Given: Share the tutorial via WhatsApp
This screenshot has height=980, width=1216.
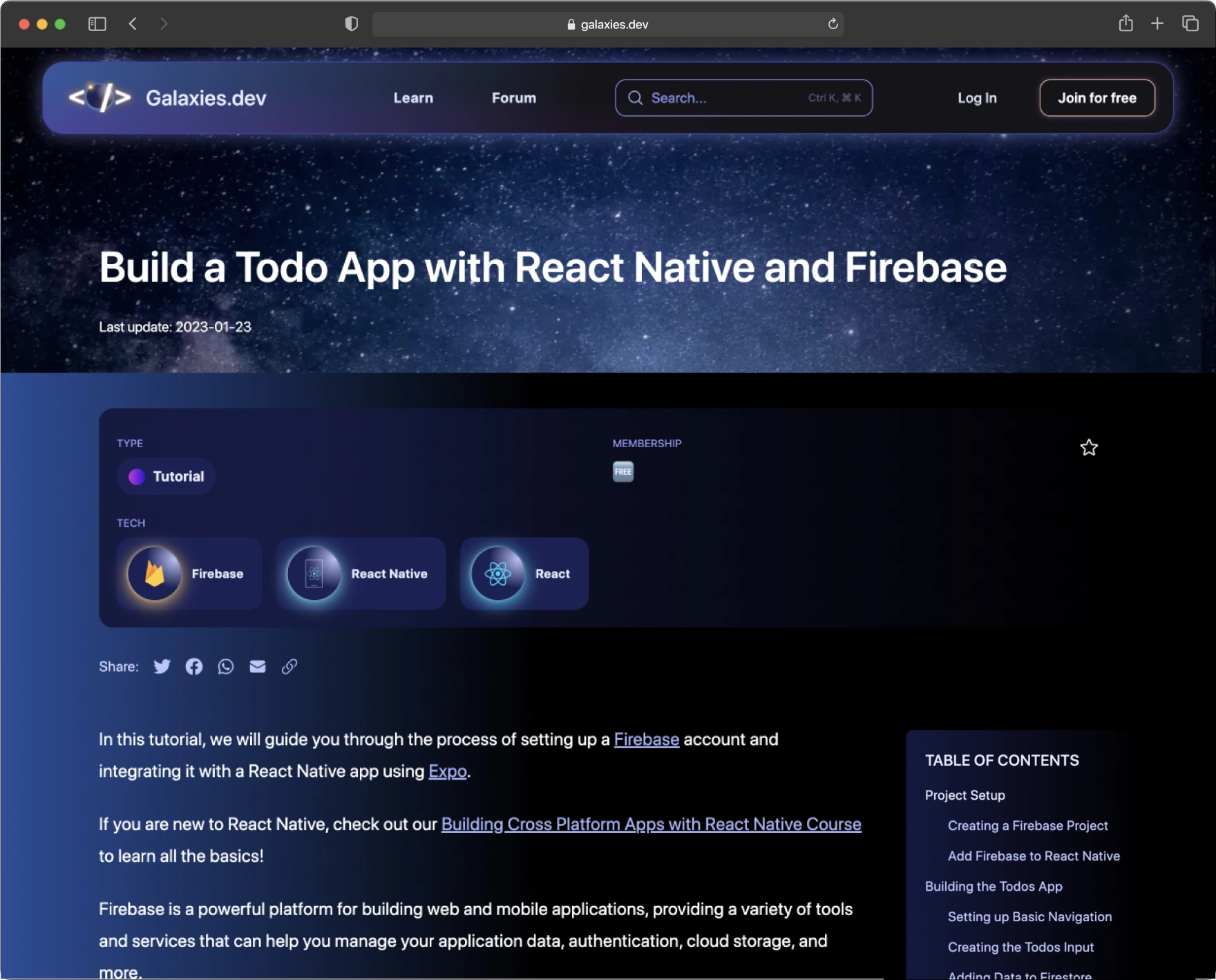Looking at the screenshot, I should 226,666.
